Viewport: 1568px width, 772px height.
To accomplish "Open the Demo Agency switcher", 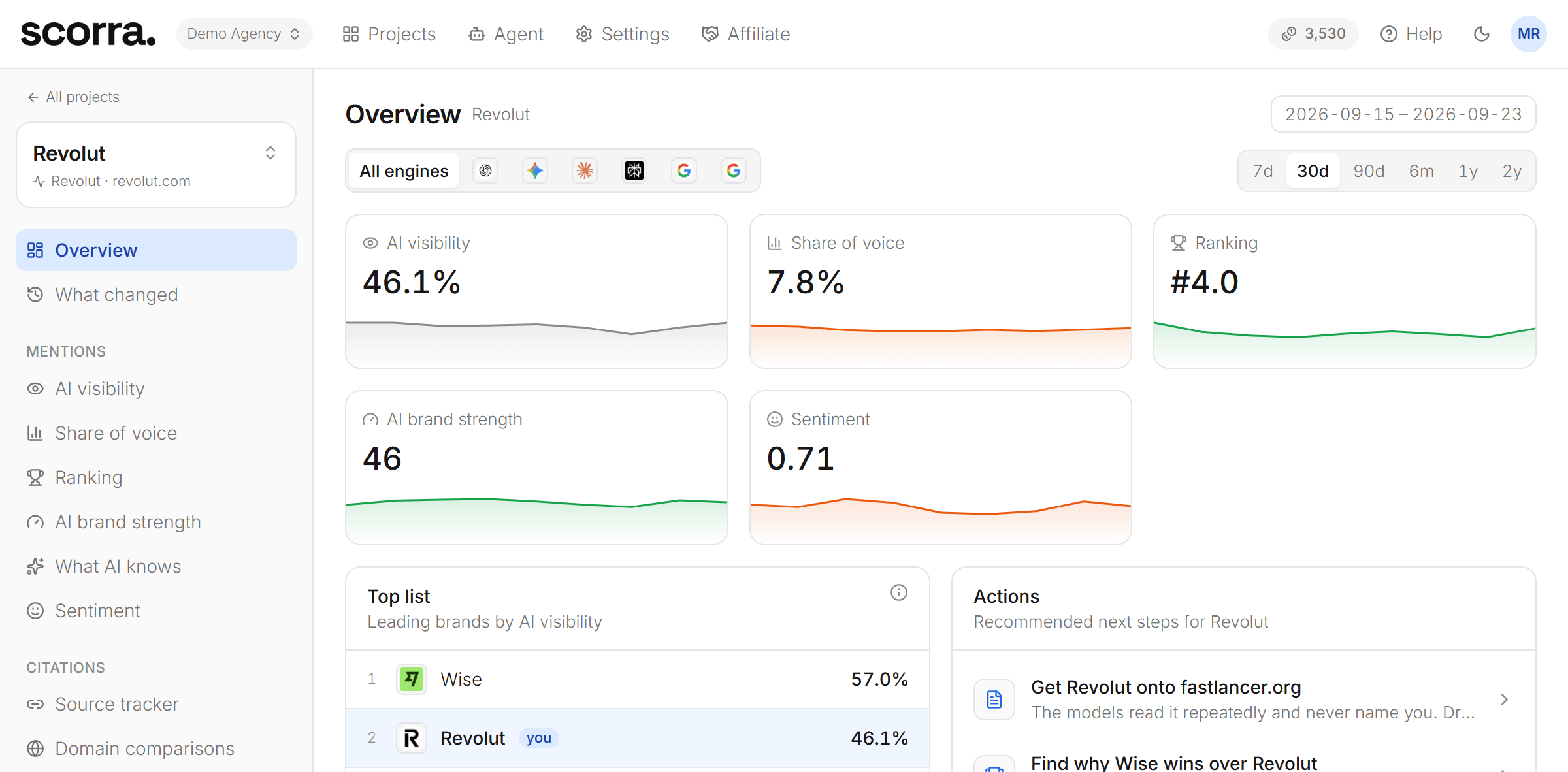I will [244, 34].
